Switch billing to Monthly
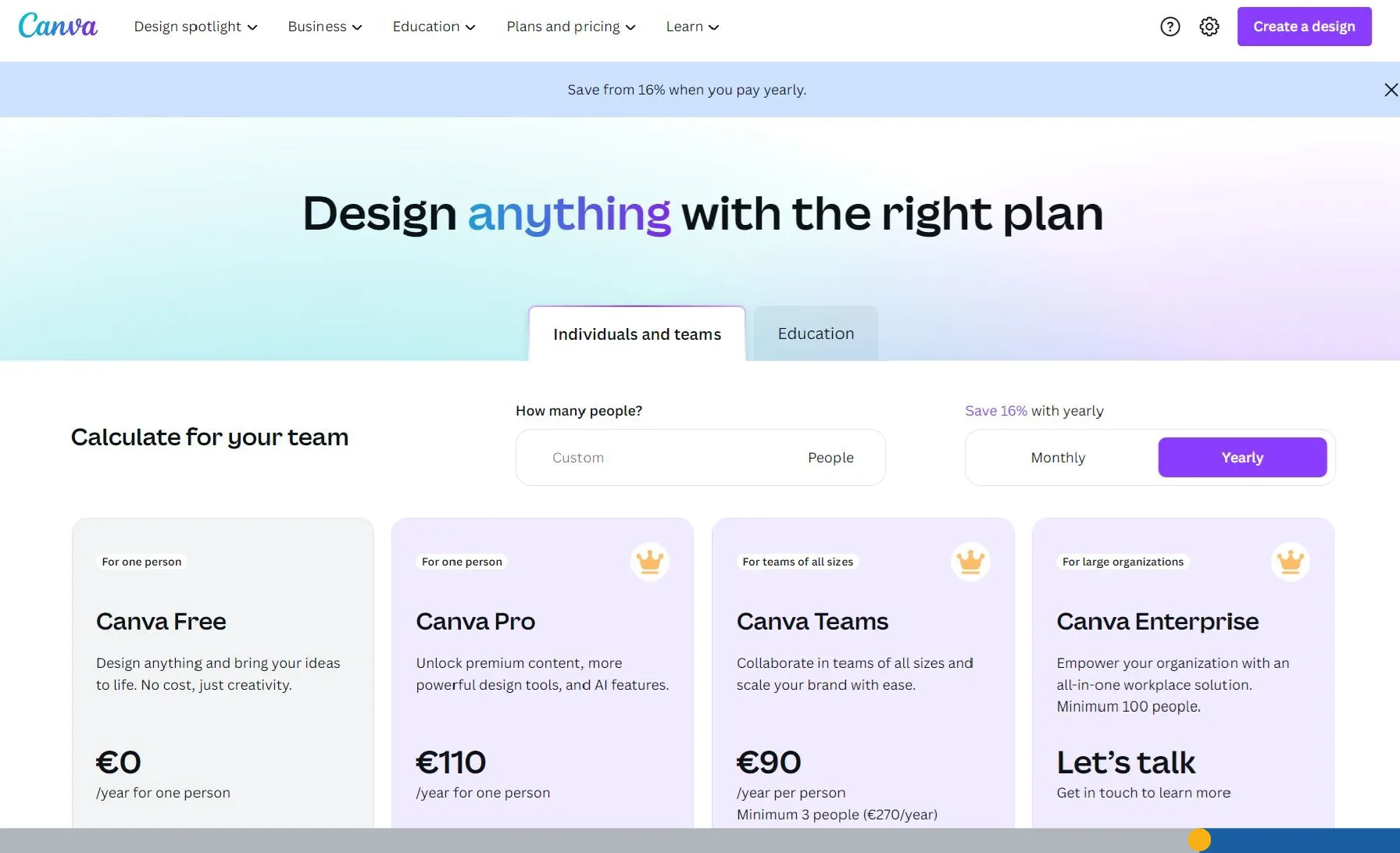 point(1058,458)
